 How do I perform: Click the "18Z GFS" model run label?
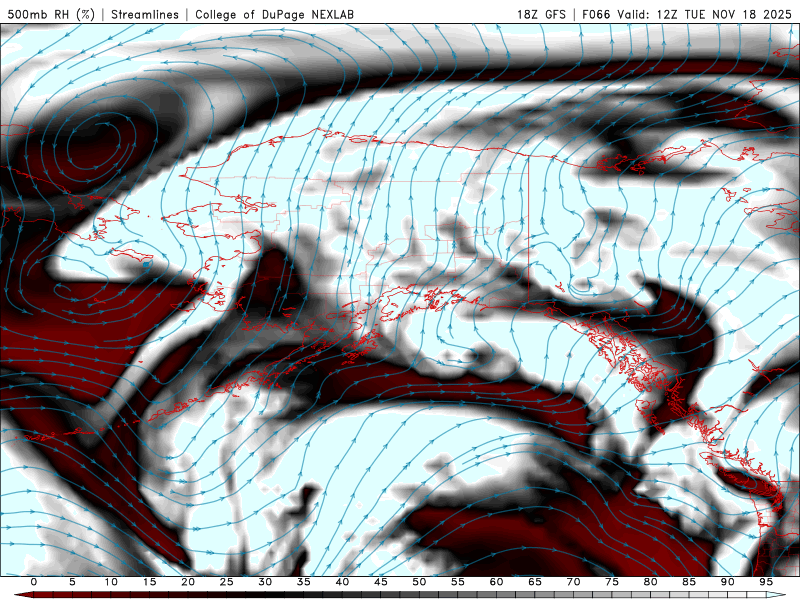click(541, 14)
